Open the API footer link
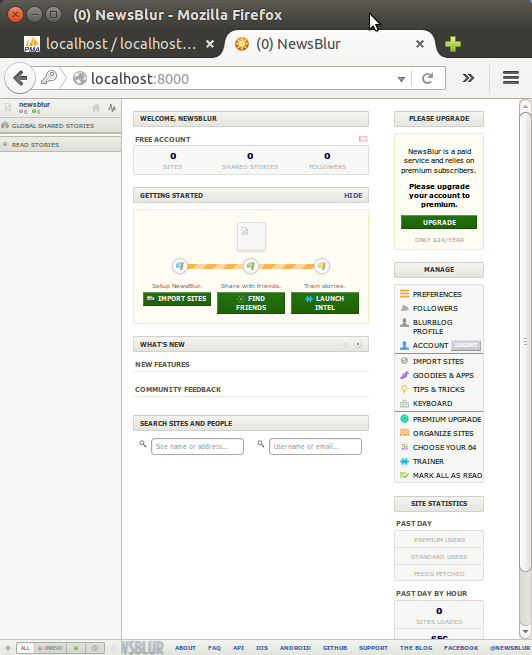 click(x=238, y=648)
